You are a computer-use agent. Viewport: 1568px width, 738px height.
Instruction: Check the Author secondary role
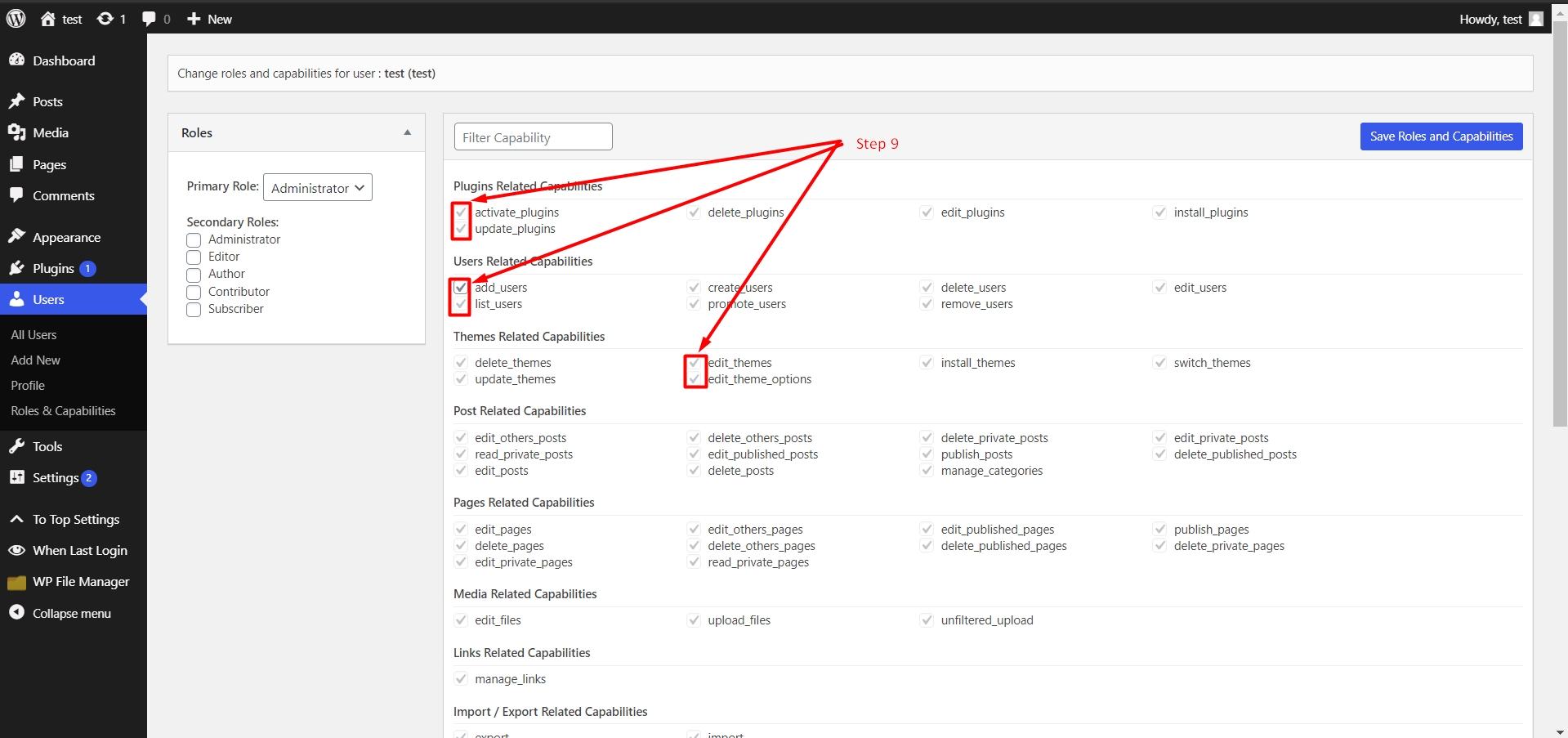(194, 275)
